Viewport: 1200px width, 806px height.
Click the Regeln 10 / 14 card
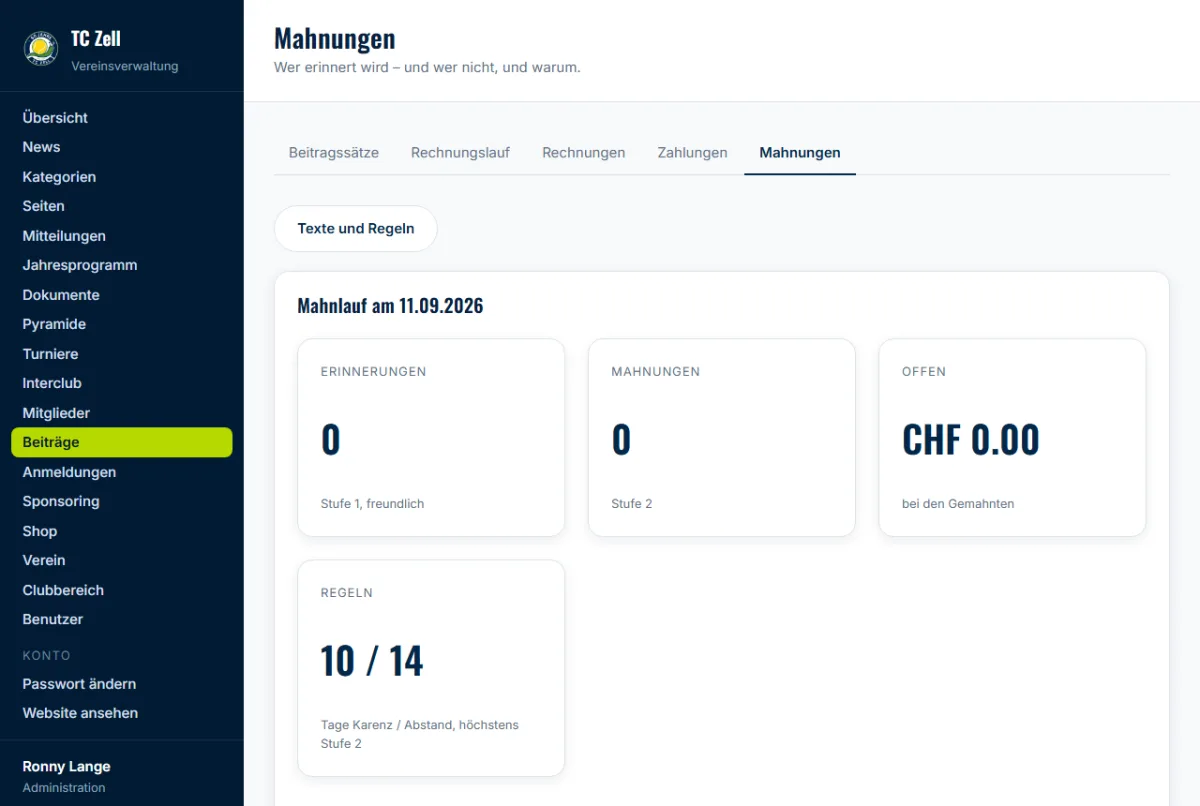click(431, 668)
